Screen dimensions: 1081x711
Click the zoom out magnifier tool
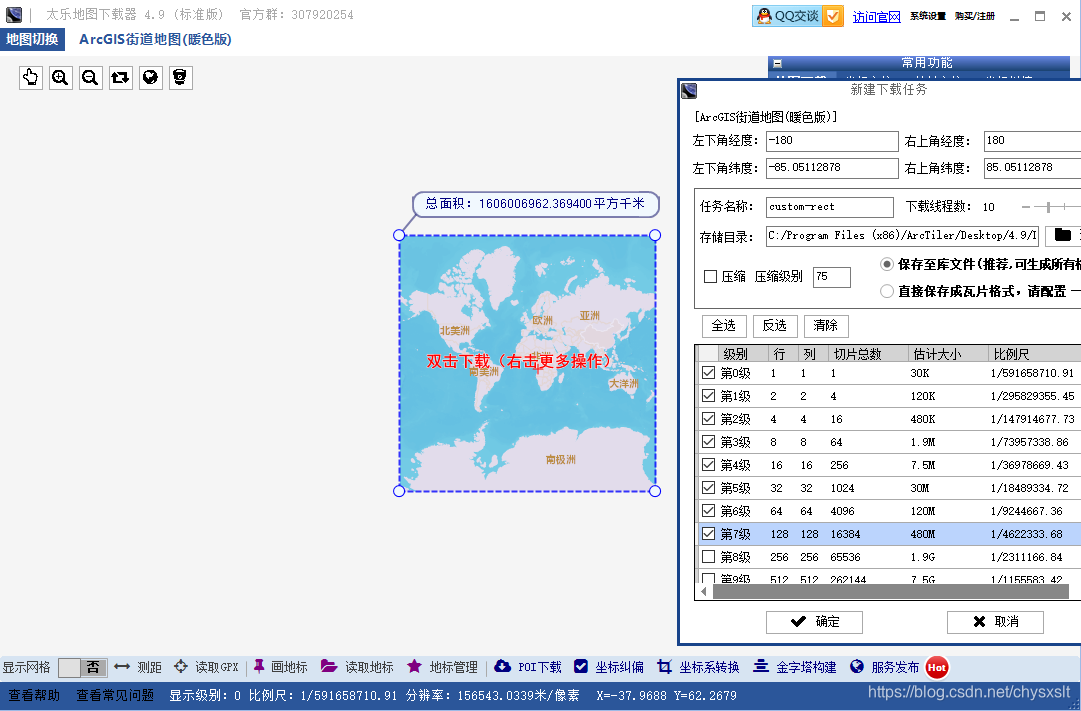point(90,77)
